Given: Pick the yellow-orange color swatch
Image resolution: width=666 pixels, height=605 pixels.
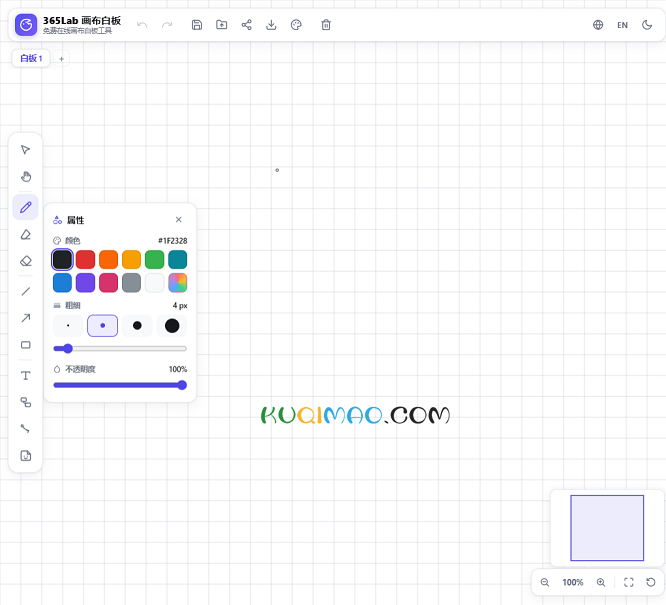Looking at the screenshot, I should point(131,260).
